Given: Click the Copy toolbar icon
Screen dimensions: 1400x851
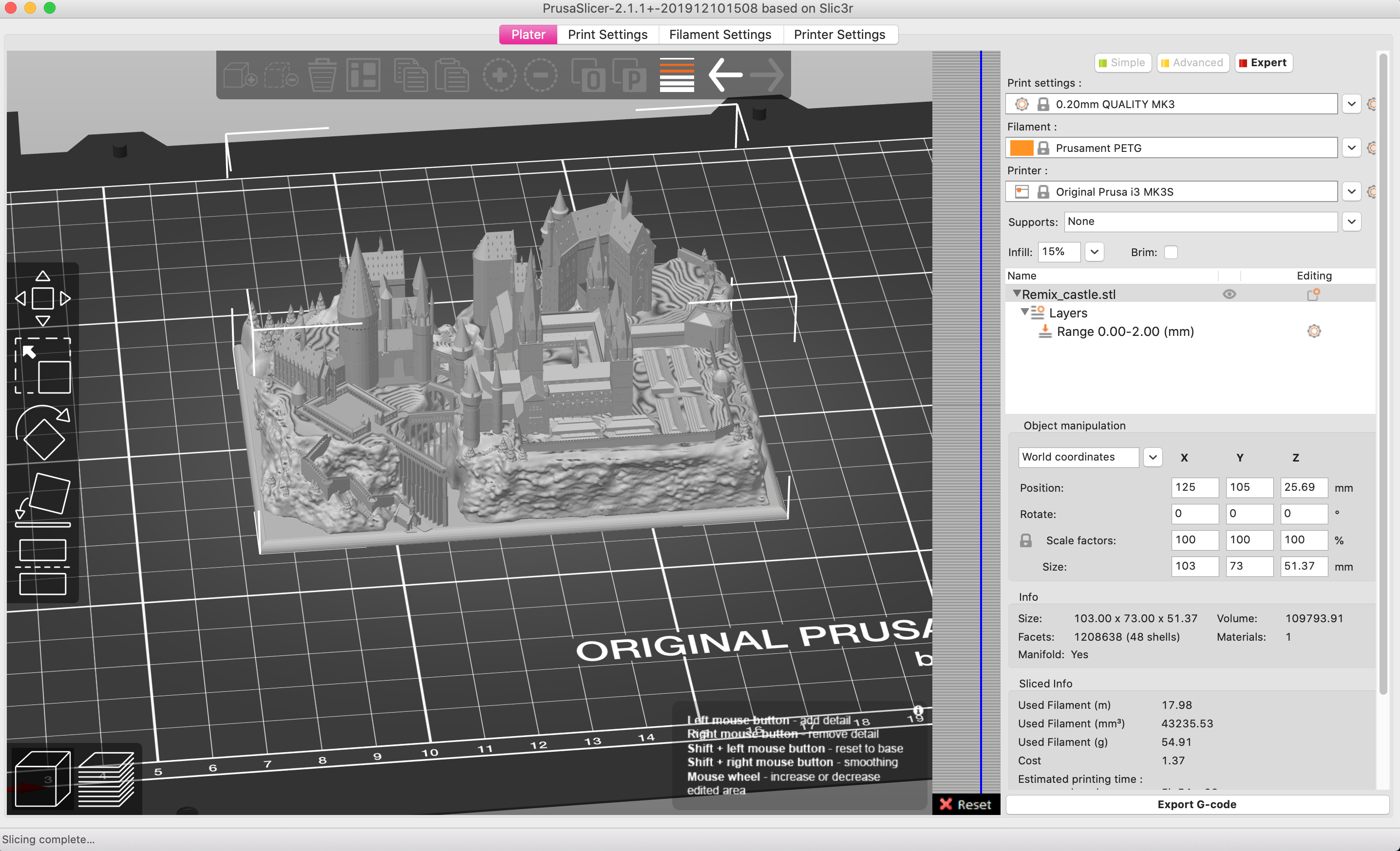Looking at the screenshot, I should pyautogui.click(x=410, y=75).
